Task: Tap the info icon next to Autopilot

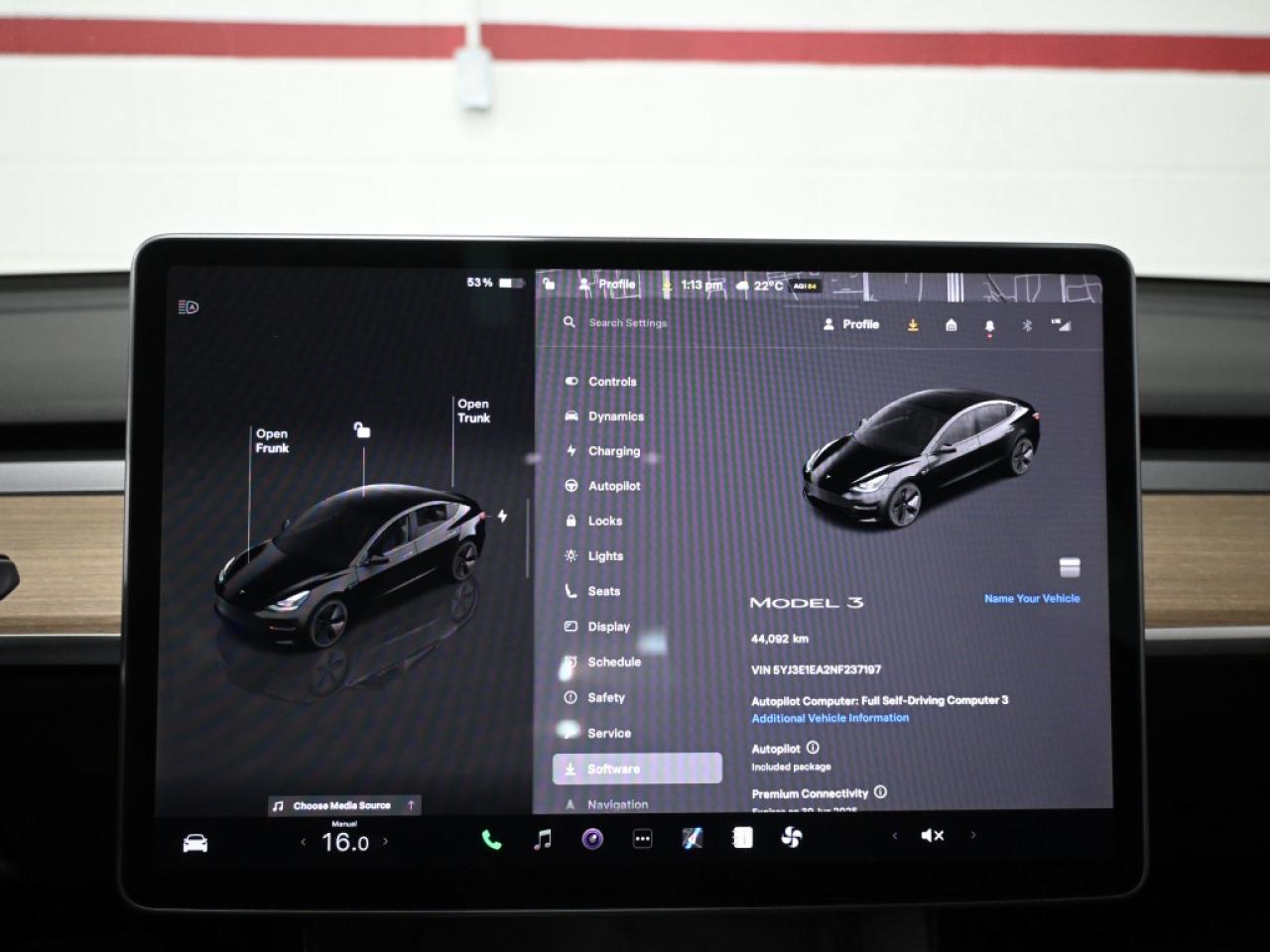Action: (x=813, y=747)
